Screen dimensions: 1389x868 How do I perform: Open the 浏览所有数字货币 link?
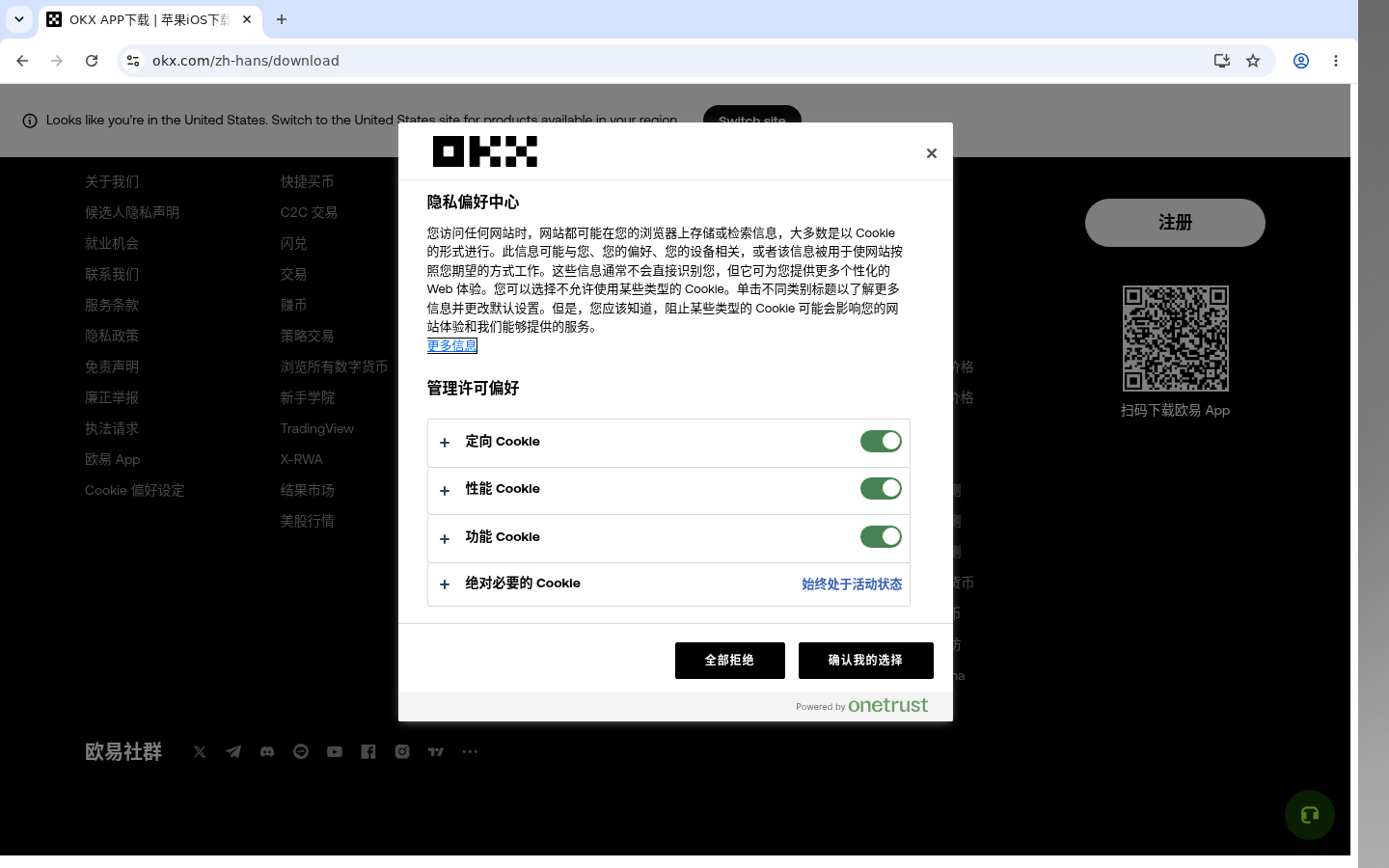coord(335,366)
